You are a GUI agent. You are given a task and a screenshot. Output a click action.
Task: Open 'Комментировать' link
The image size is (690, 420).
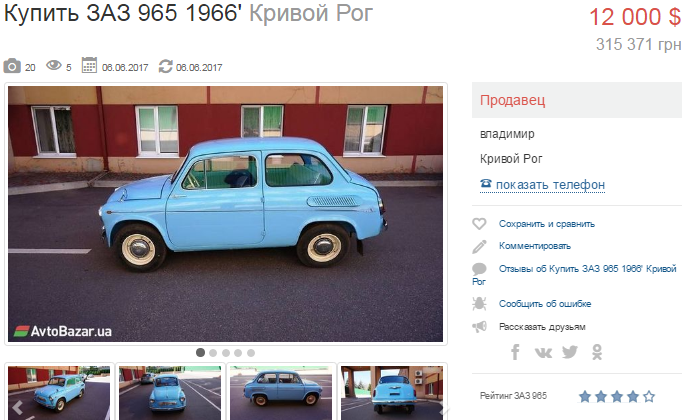click(x=535, y=246)
